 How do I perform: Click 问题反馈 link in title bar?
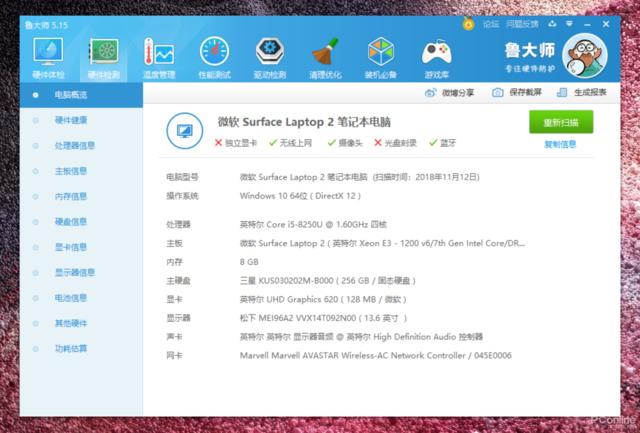tap(521, 22)
